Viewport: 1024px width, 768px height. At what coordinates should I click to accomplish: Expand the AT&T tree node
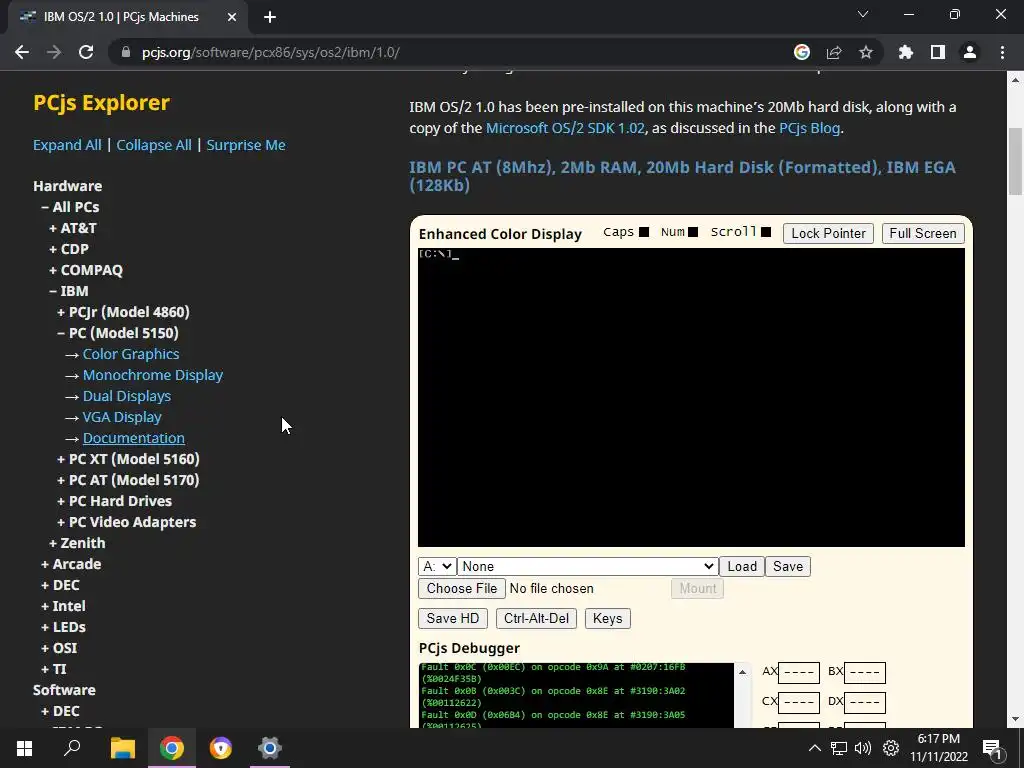click(x=72, y=228)
